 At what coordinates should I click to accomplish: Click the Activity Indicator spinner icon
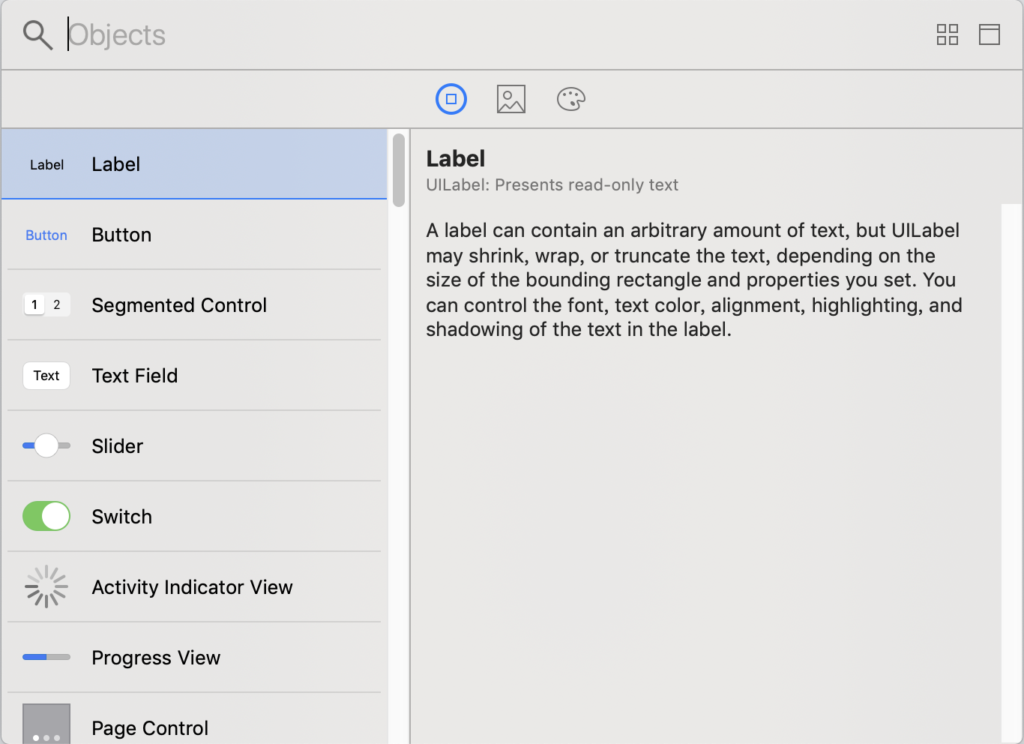click(46, 587)
